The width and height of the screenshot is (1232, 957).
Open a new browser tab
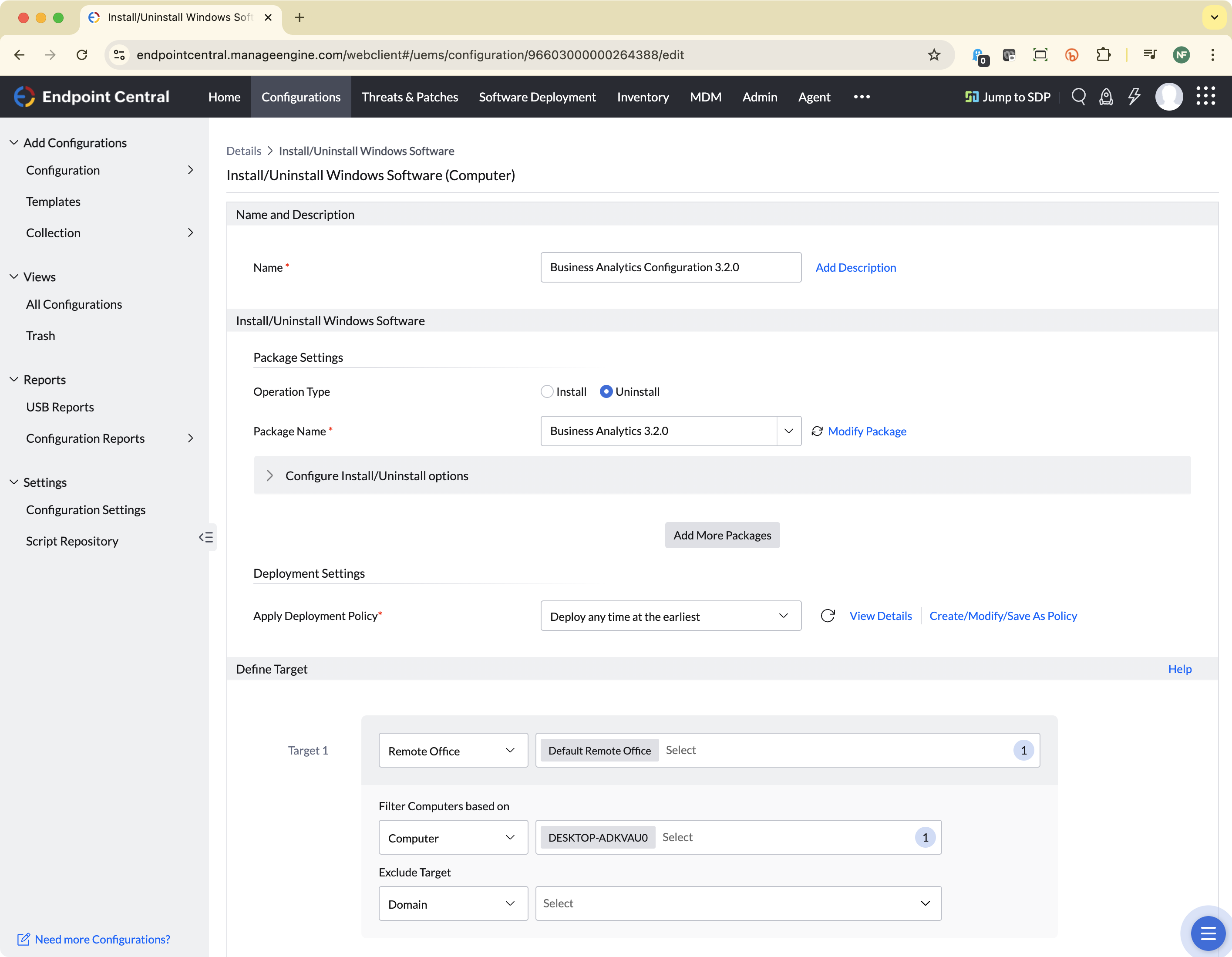[x=300, y=17]
